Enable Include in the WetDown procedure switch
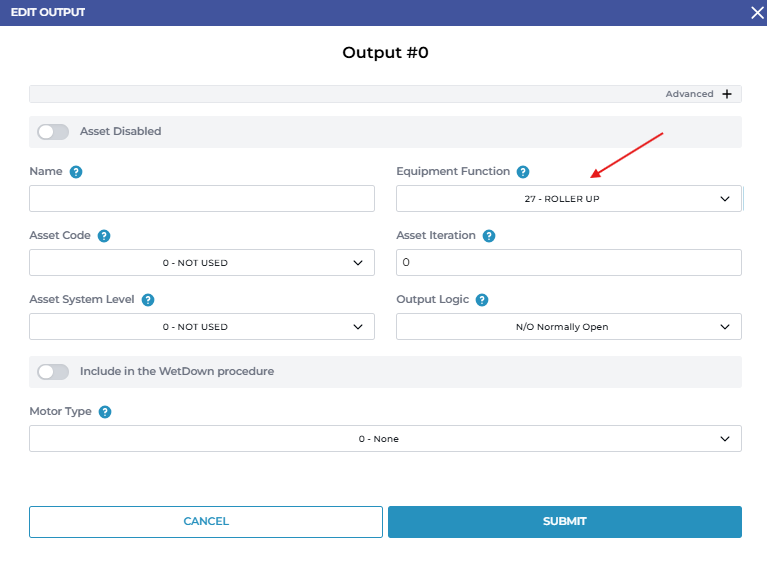767x563 pixels. pos(53,372)
